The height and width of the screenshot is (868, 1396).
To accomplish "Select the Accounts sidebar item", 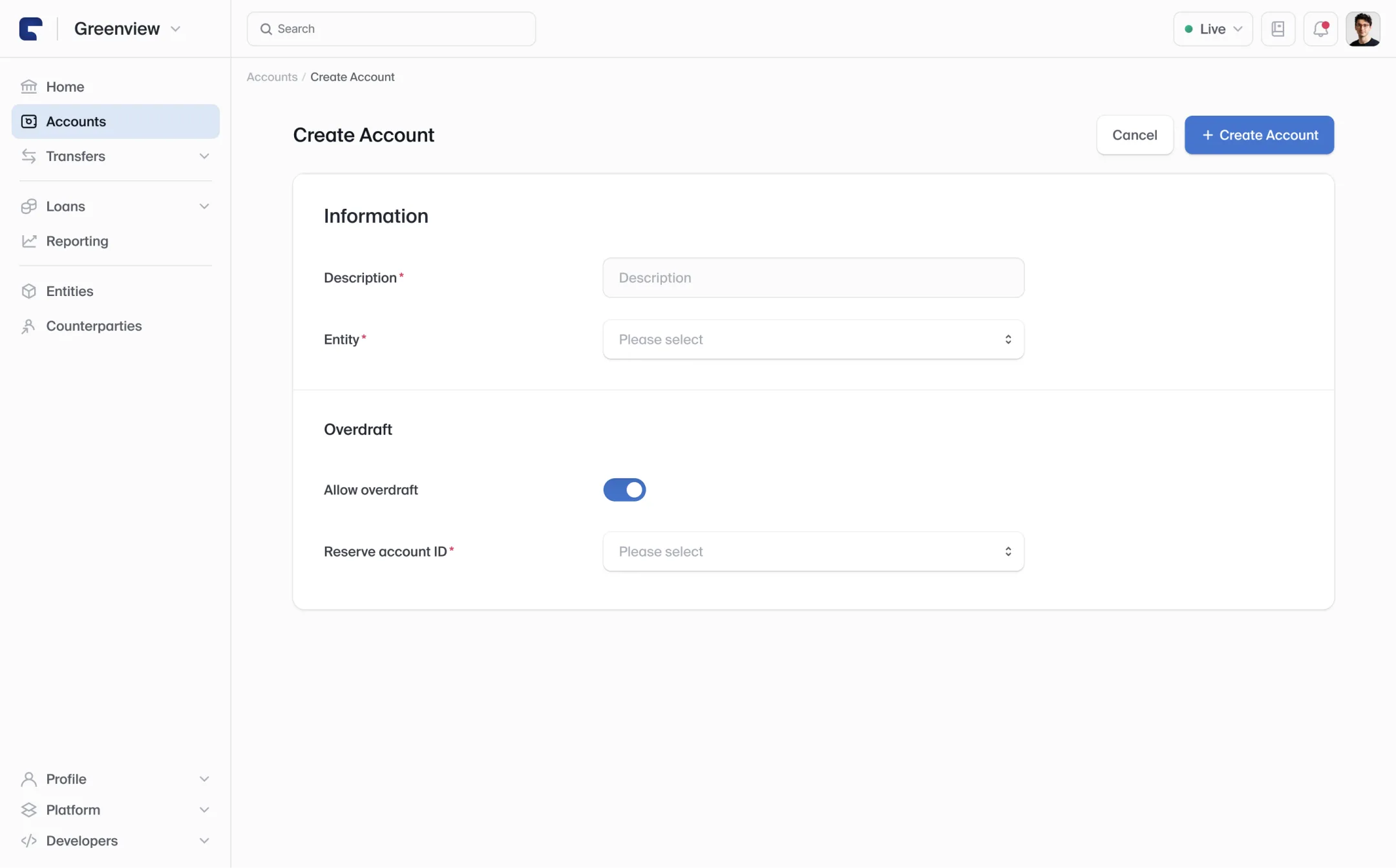I will tap(116, 122).
